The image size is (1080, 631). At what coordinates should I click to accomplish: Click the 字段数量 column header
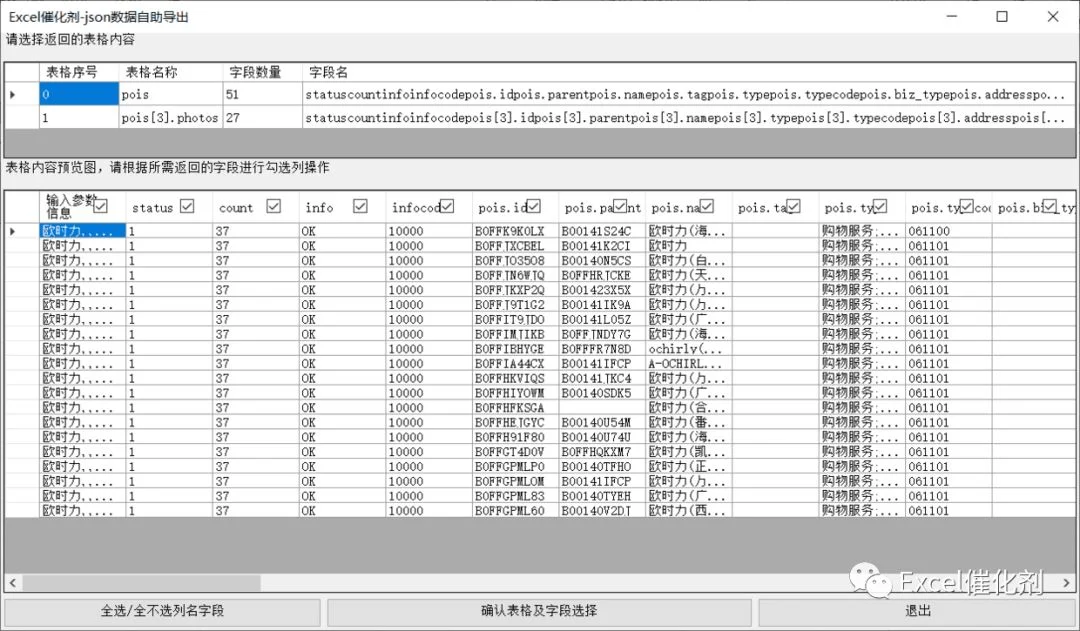[x=262, y=72]
